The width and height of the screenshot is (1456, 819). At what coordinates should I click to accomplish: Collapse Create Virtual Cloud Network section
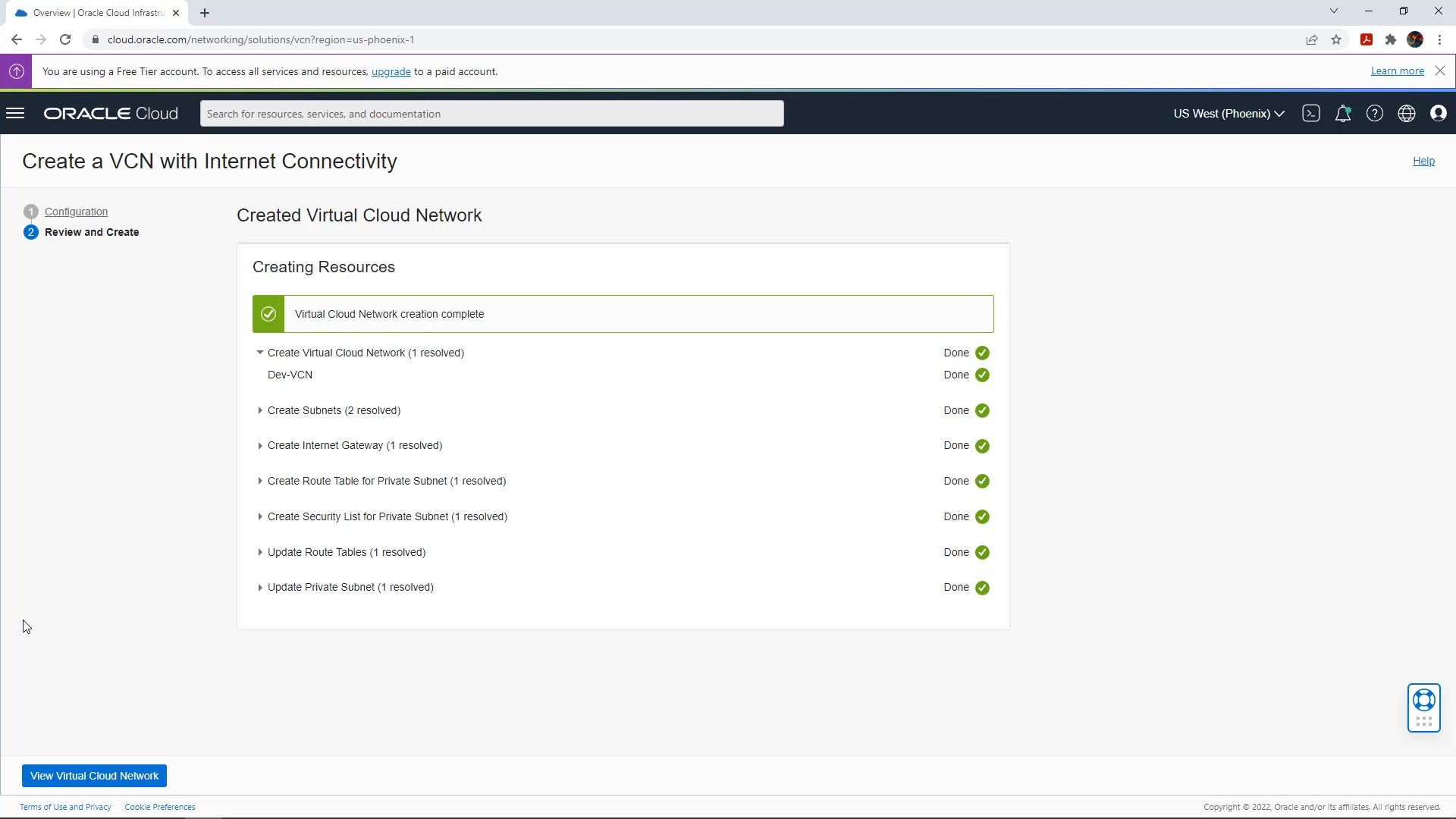point(260,353)
